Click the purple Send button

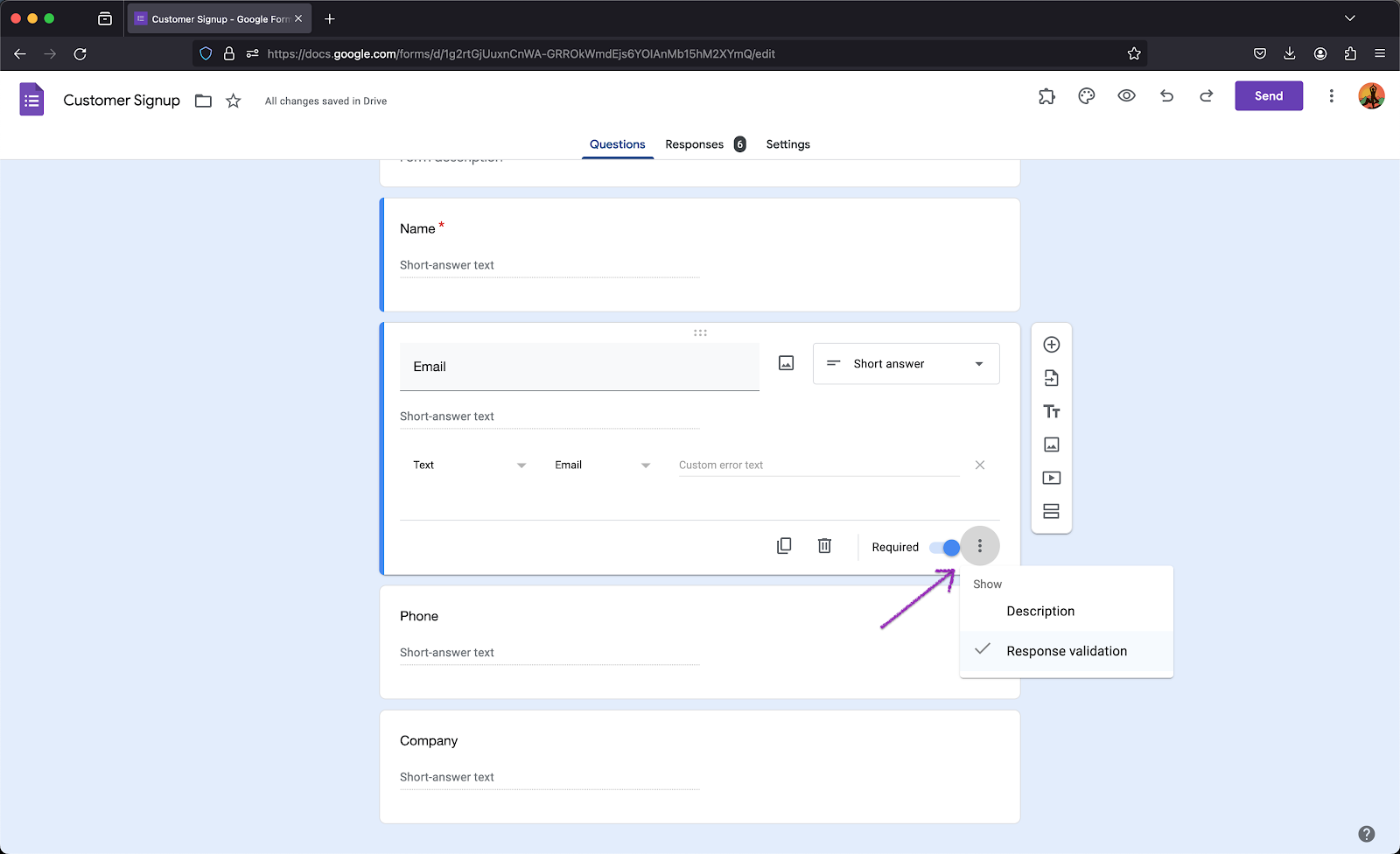click(1268, 96)
